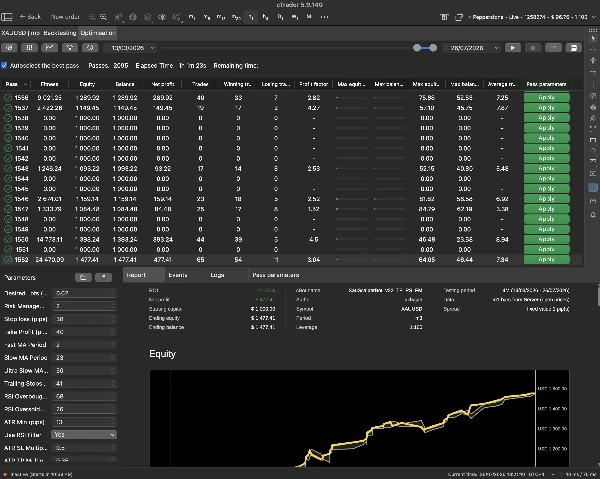Image resolution: width=600 pixels, height=479 pixels.
Task: Start optimisation with the play button
Action: point(513,48)
